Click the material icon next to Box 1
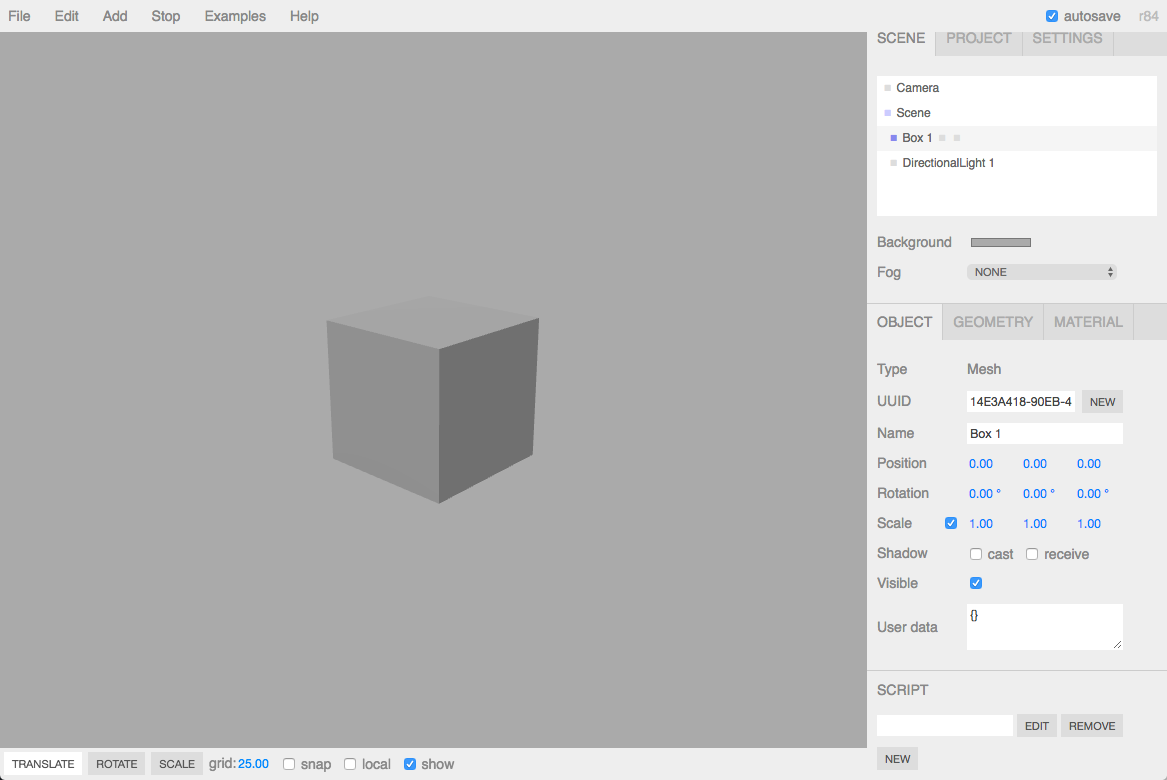Image resolution: width=1167 pixels, height=780 pixels. [x=956, y=137]
